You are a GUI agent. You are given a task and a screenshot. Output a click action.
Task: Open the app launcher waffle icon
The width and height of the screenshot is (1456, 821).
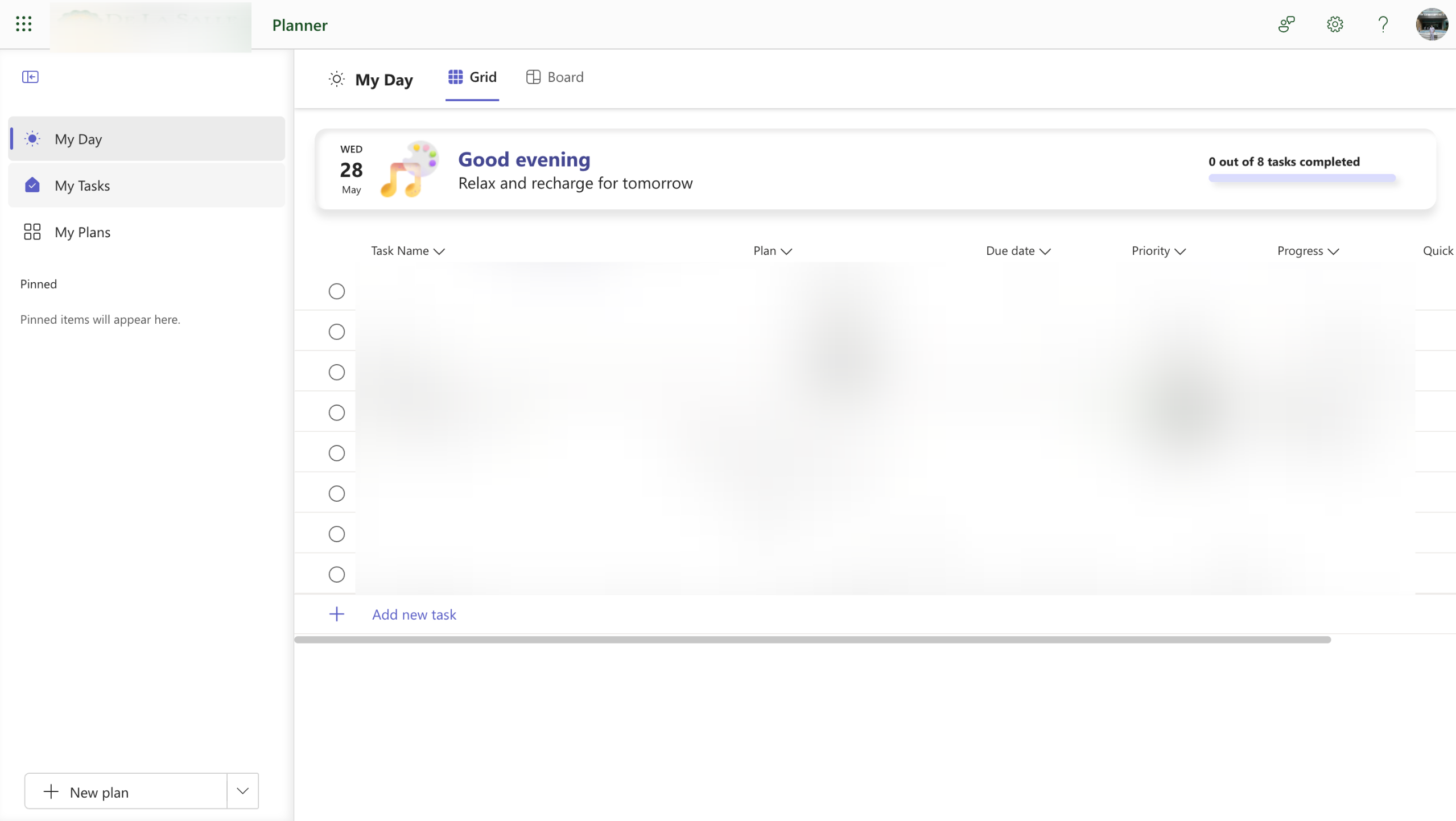[x=23, y=24]
